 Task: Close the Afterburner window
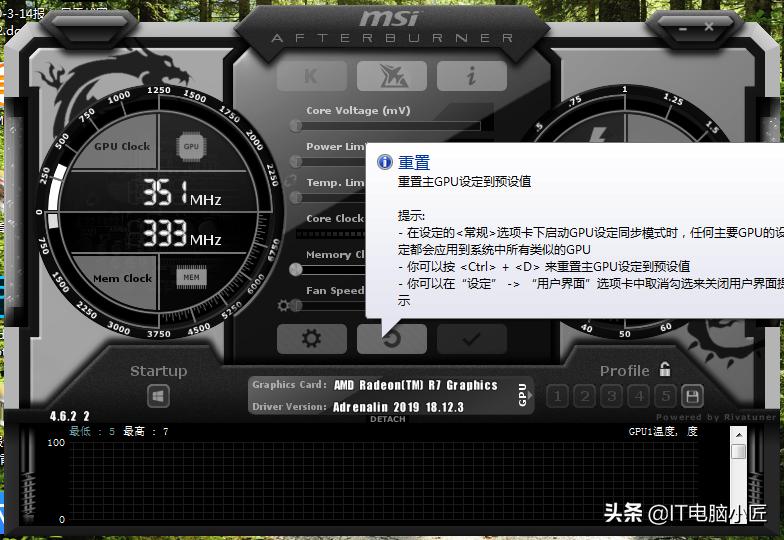pos(709,26)
